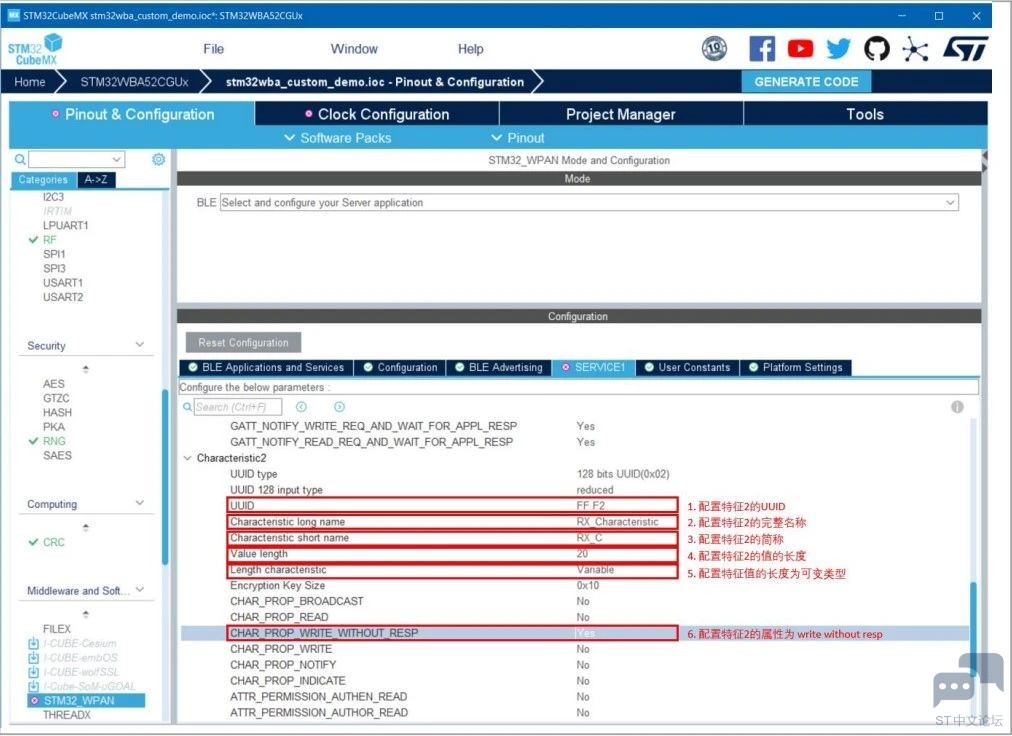Open BLE Applications and Services tab

point(266,367)
